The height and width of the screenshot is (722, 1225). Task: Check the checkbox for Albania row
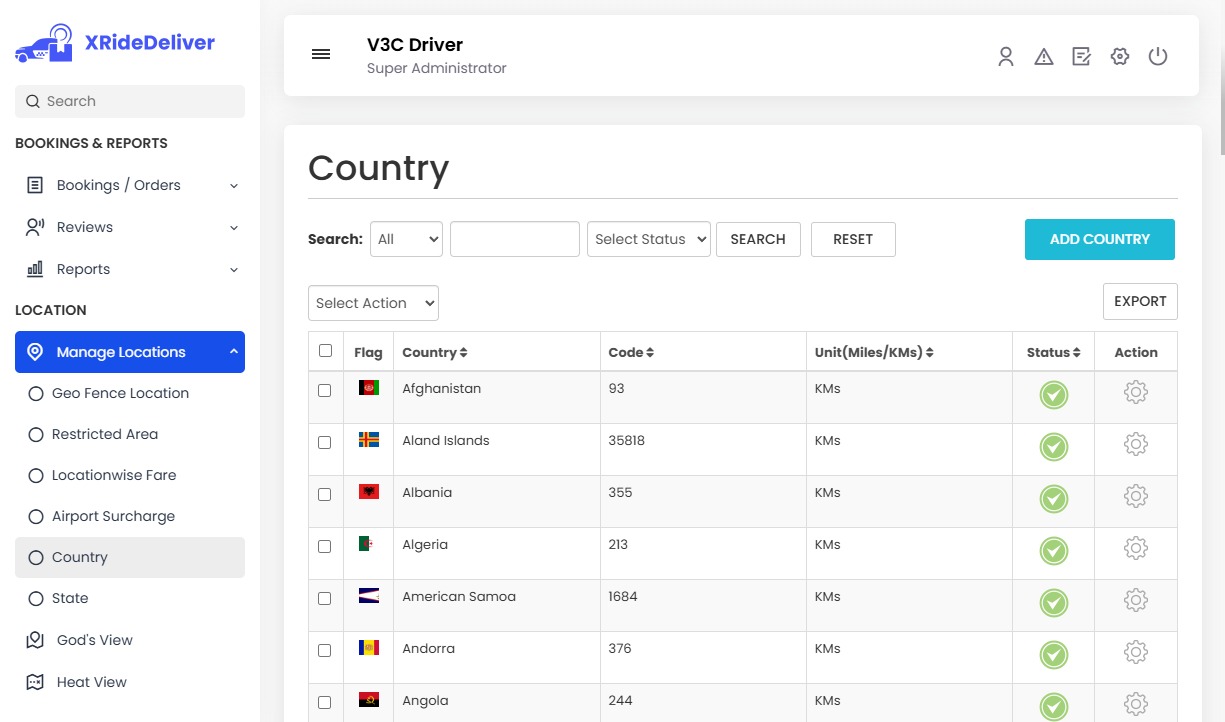(x=325, y=494)
